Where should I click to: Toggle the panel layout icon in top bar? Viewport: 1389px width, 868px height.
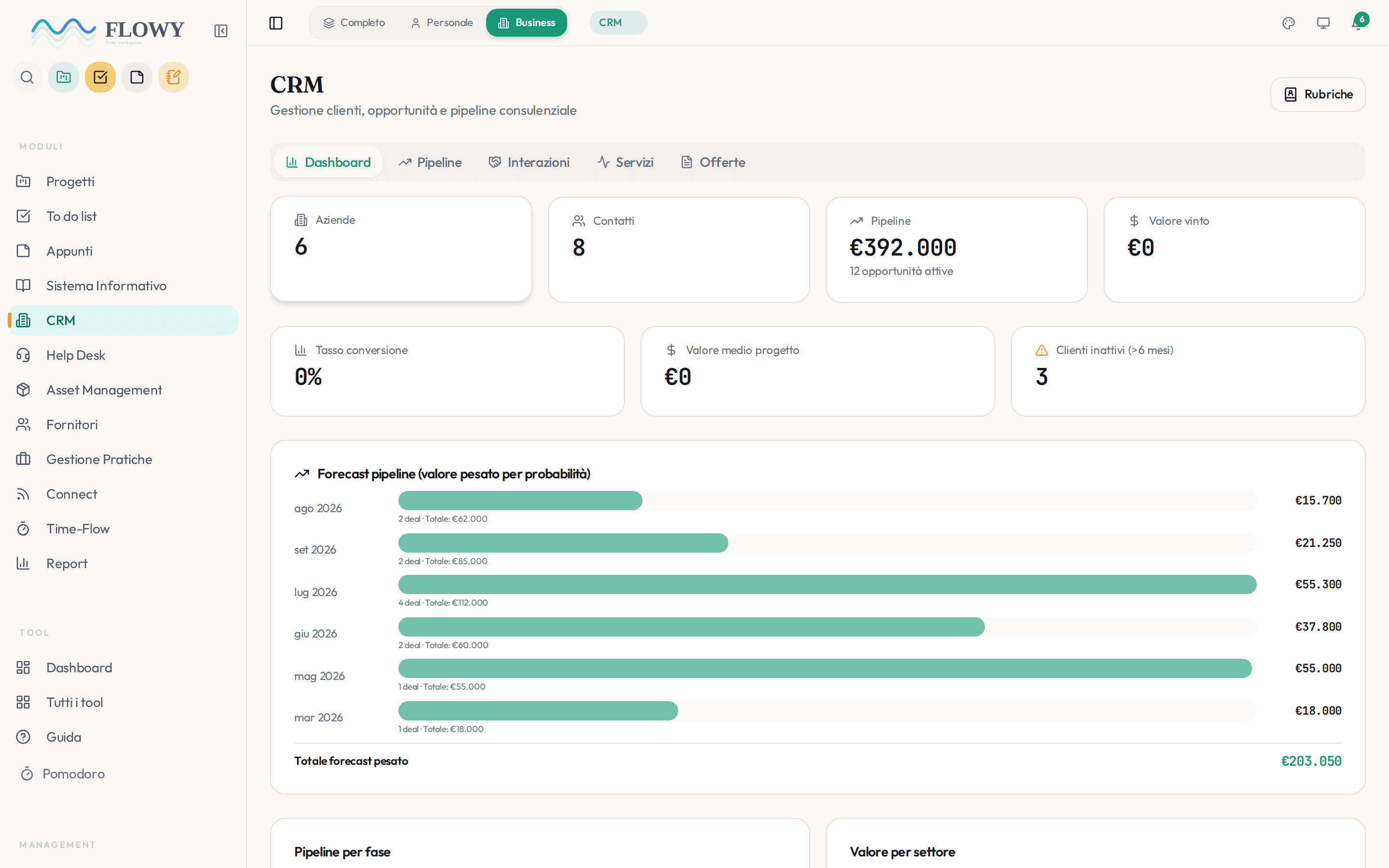pyautogui.click(x=275, y=23)
